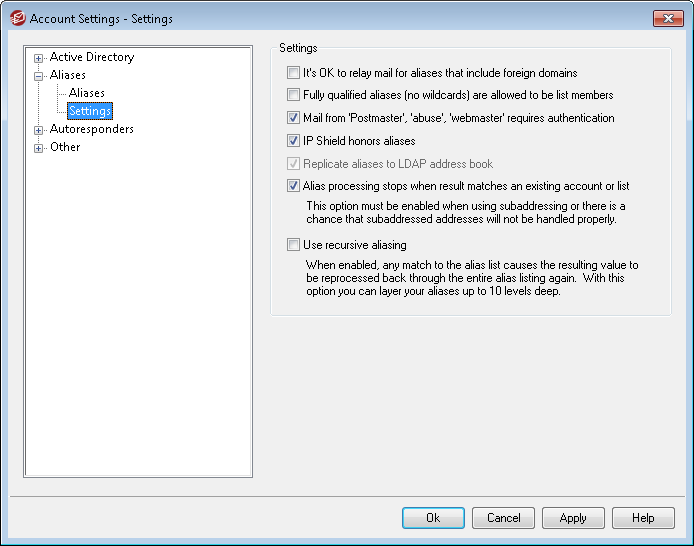Viewport: 694px width, 546px height.
Task: Open Help for this dialog
Action: 643,518
